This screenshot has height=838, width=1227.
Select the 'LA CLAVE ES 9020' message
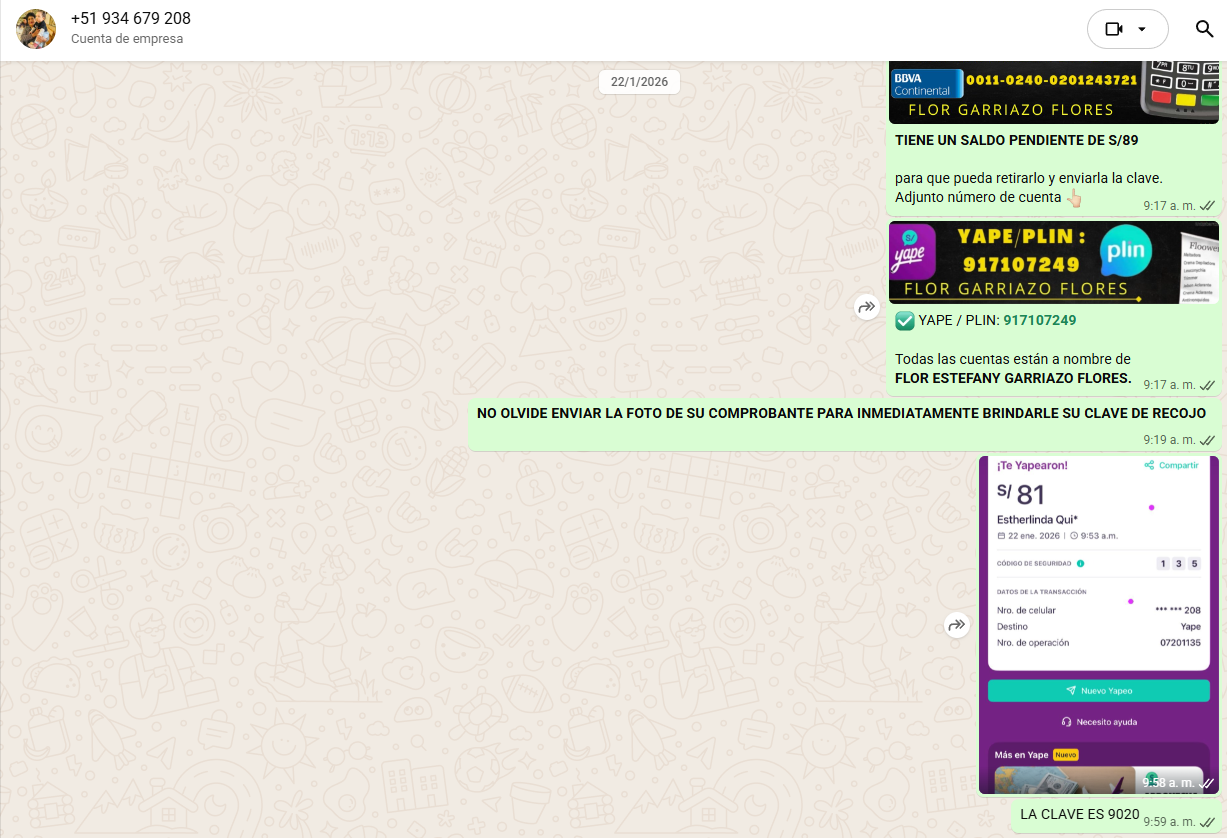[x=1079, y=814]
